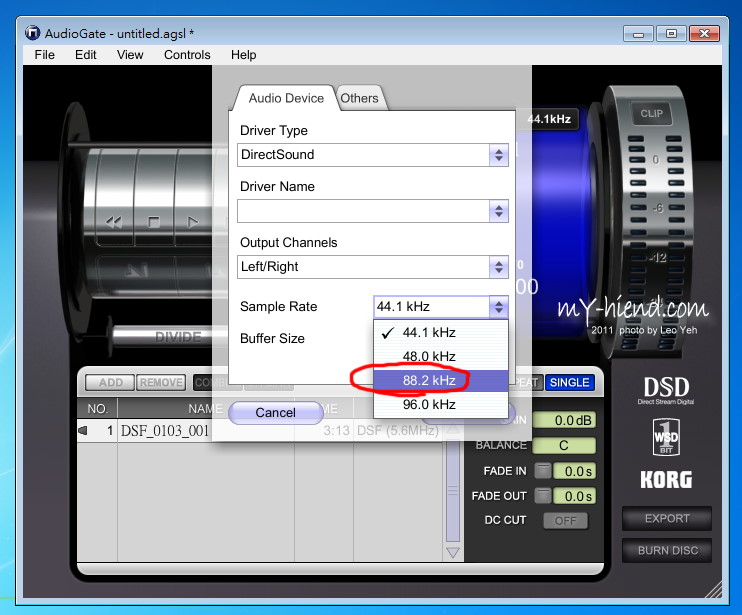Choose 48.0 kHz sample rate
Image resolution: width=742 pixels, height=615 pixels.
[441, 356]
